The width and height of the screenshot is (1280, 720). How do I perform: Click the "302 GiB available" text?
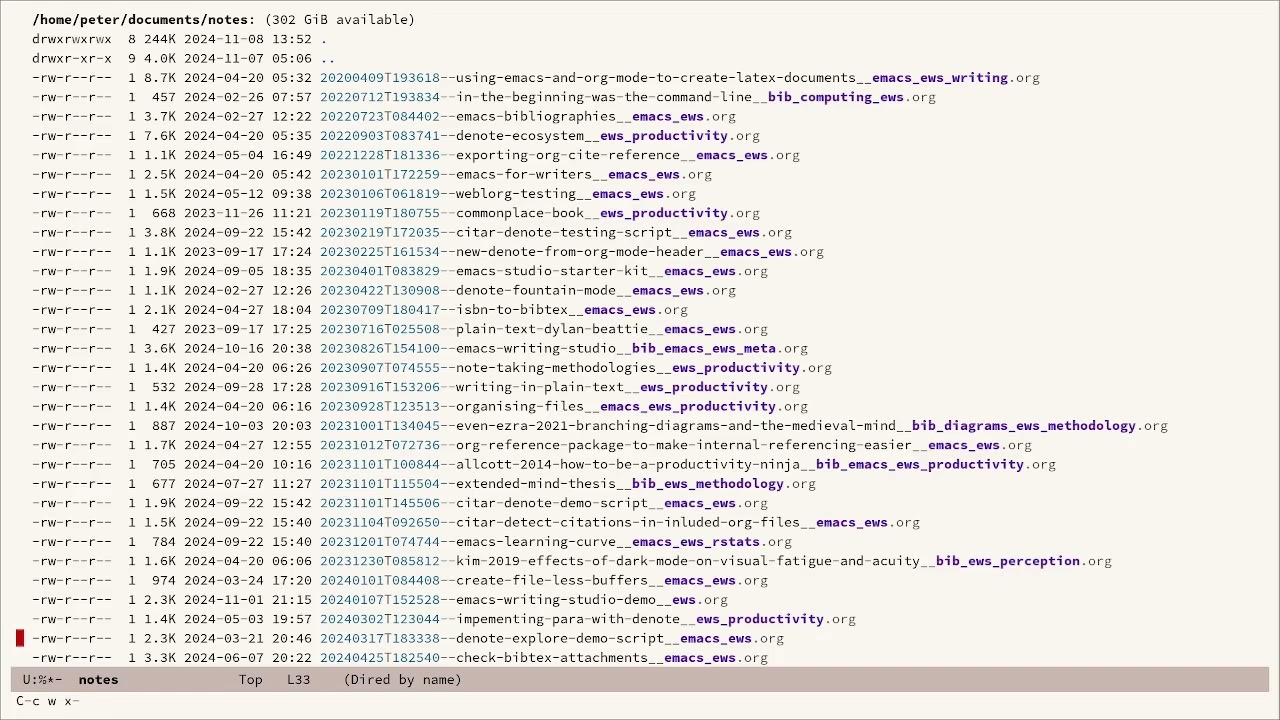coord(340,20)
